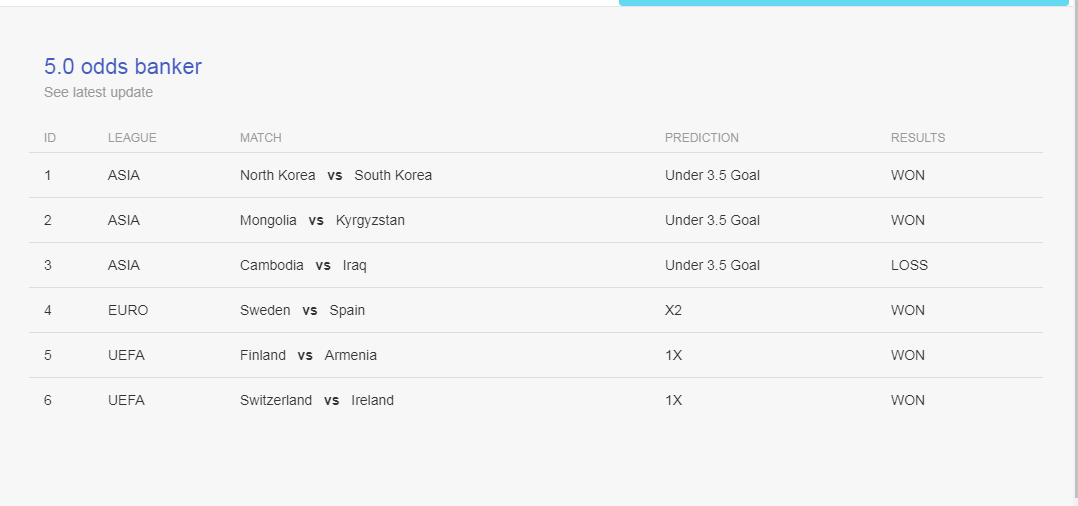Select the Finland vs Armenia match

[x=308, y=355]
